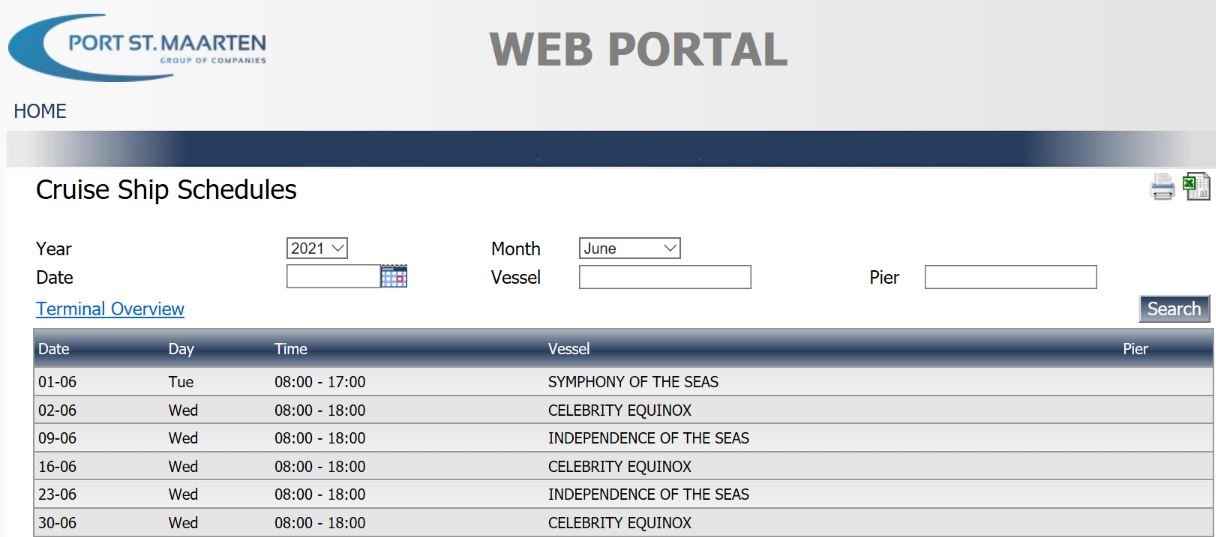Open the calendar date picker icon
This screenshot has height=537, width=1216.
pos(394,277)
